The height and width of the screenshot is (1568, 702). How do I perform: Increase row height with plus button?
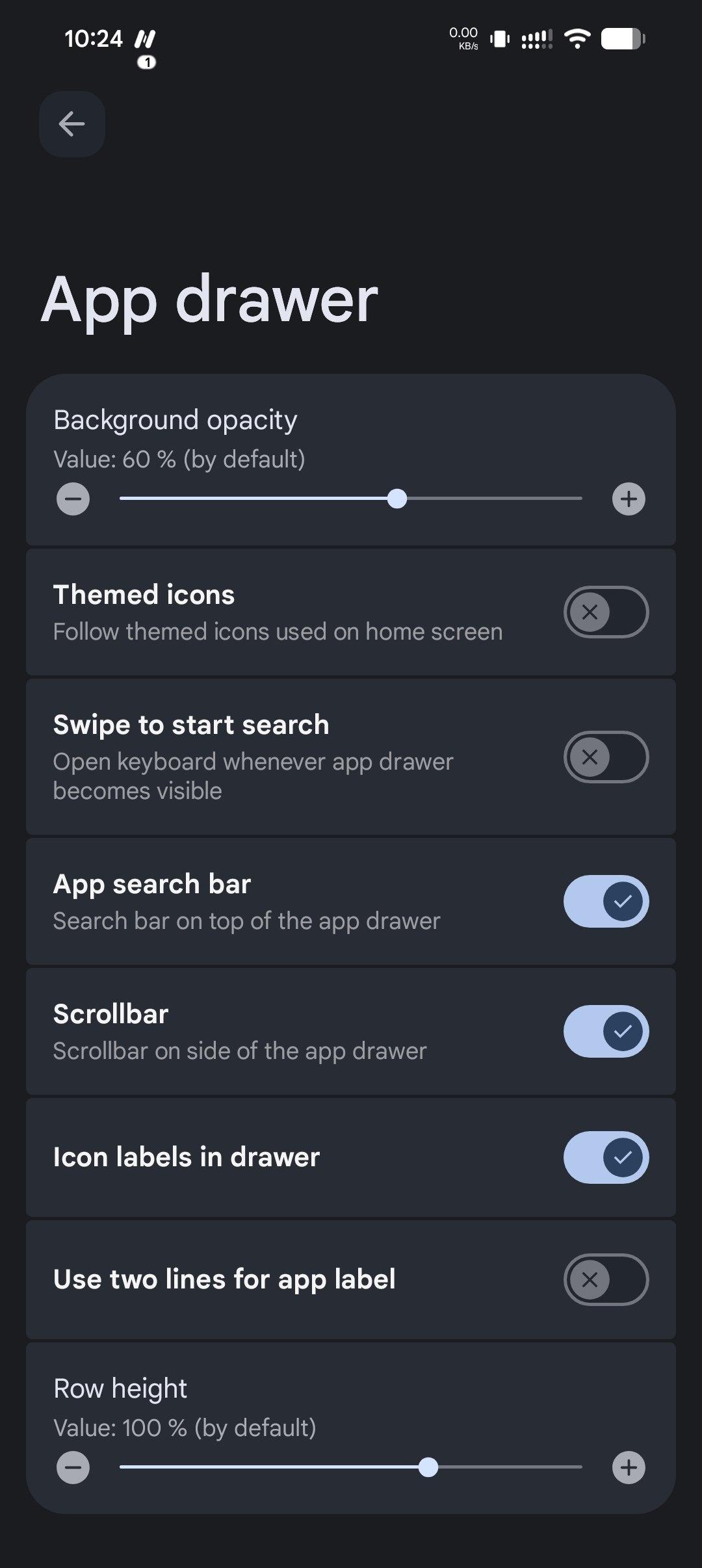tap(629, 1467)
